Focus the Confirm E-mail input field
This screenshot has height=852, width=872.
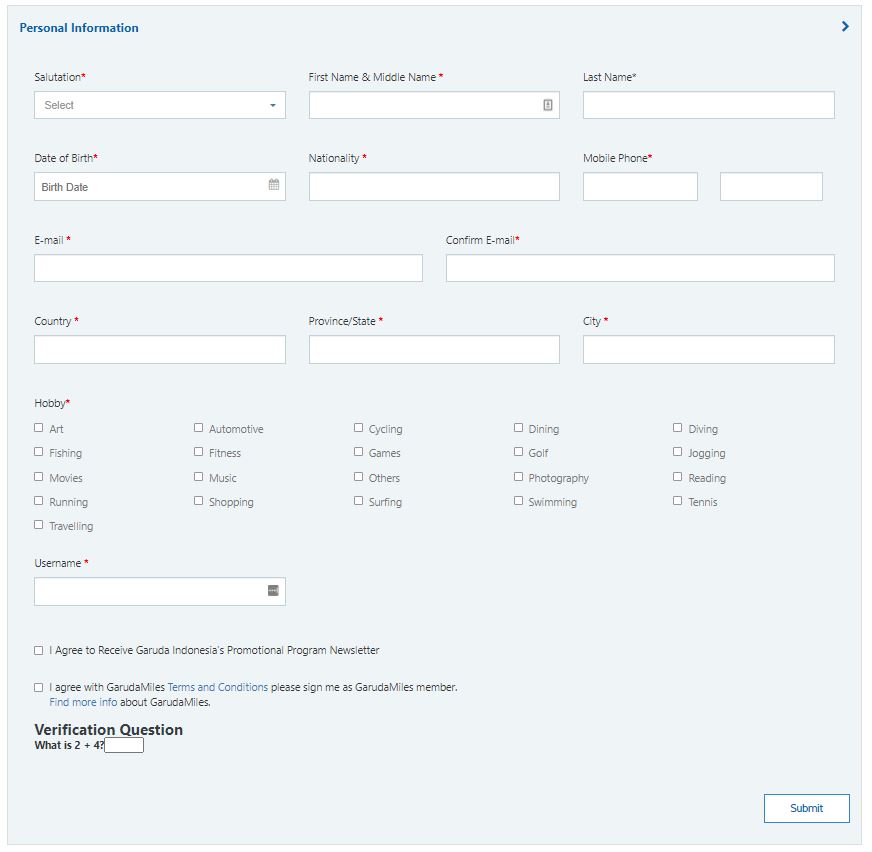(640, 268)
